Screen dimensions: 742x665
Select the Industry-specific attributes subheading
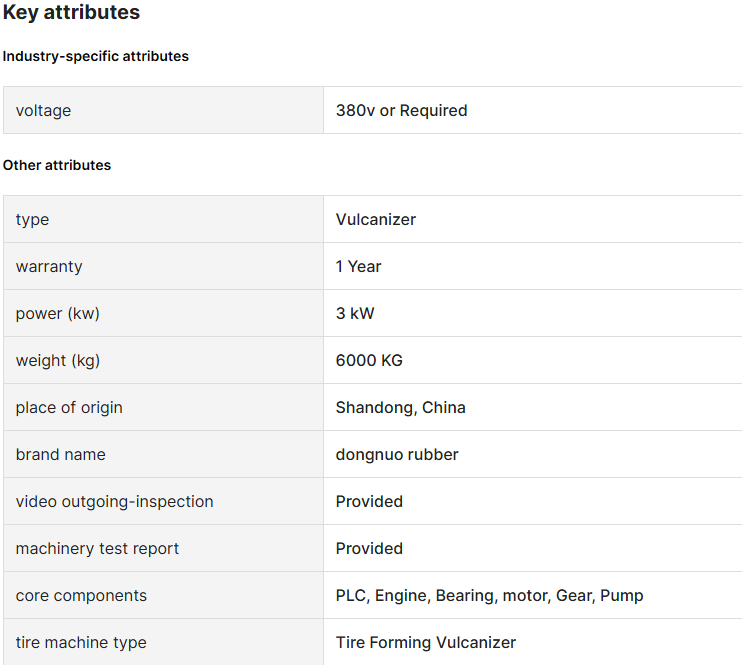tap(96, 56)
